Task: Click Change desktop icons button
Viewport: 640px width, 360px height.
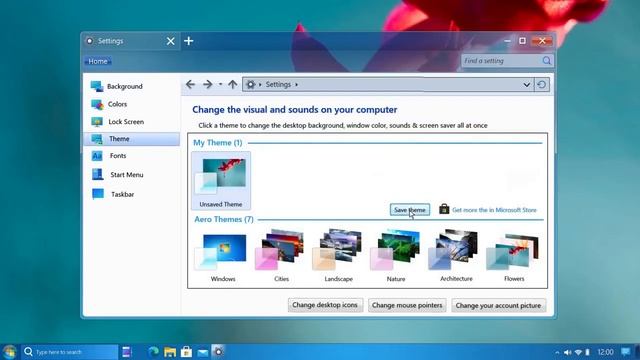Action: (x=325, y=305)
